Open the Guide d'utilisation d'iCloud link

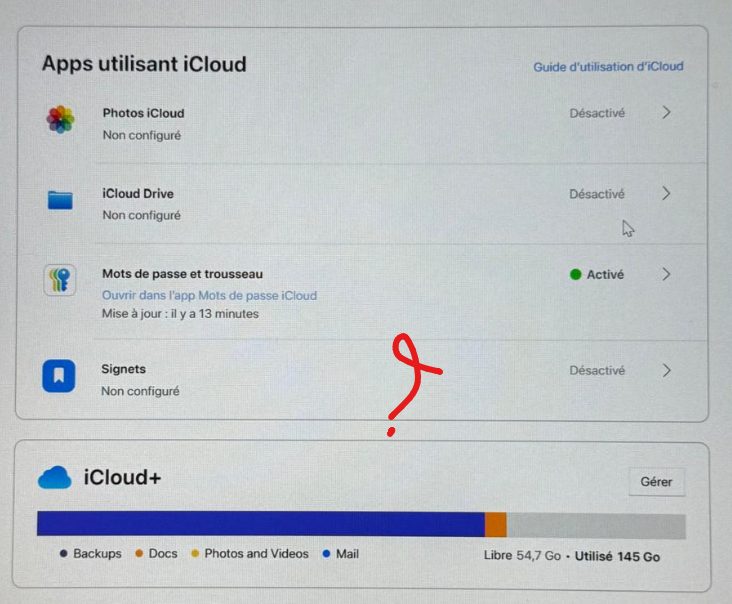608,67
